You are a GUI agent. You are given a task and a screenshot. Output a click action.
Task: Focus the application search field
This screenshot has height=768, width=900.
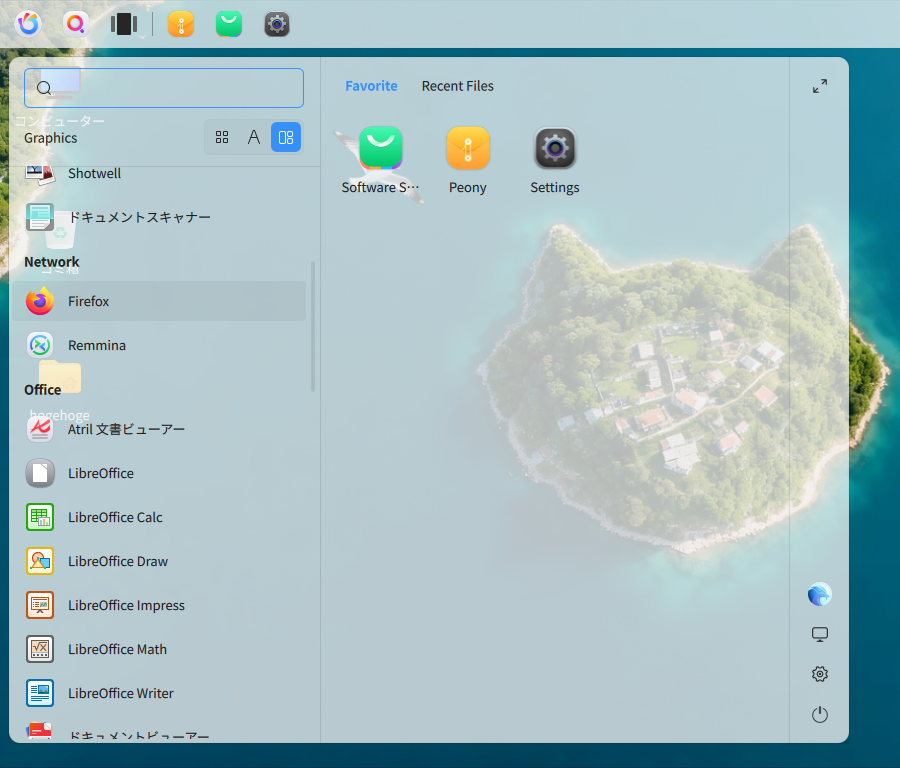(164, 88)
